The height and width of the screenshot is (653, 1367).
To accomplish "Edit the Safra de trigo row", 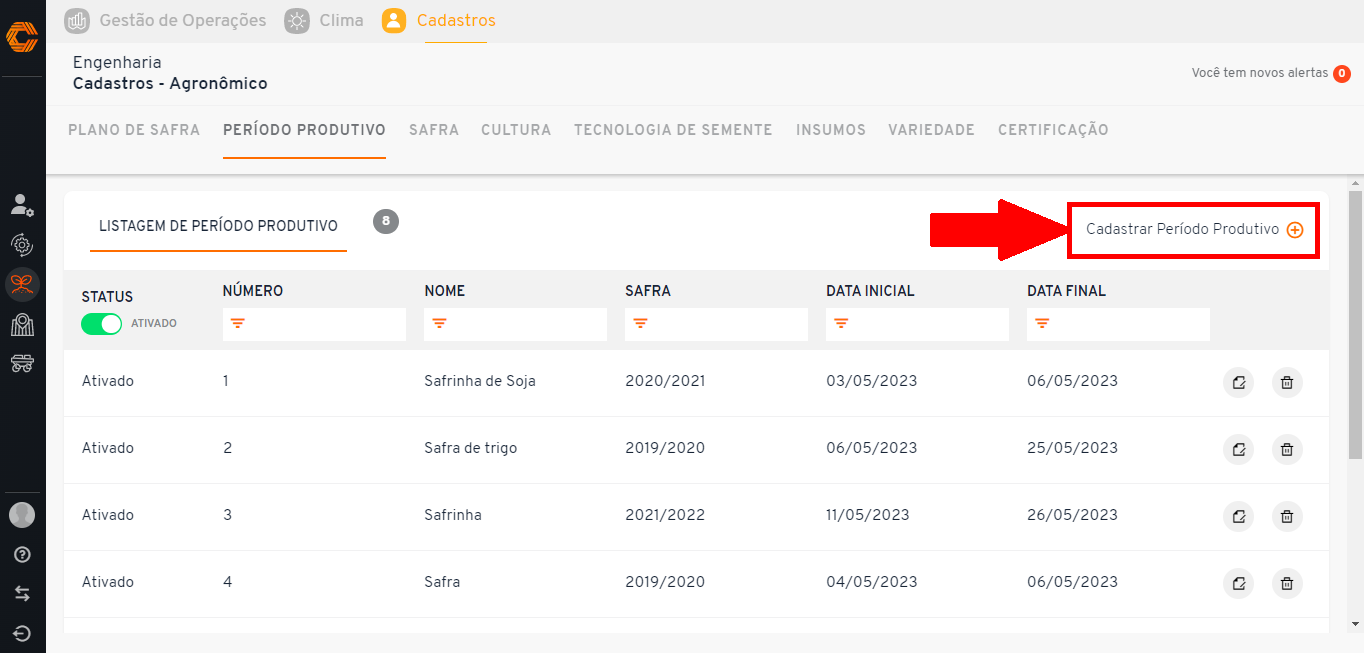I will tap(1239, 449).
